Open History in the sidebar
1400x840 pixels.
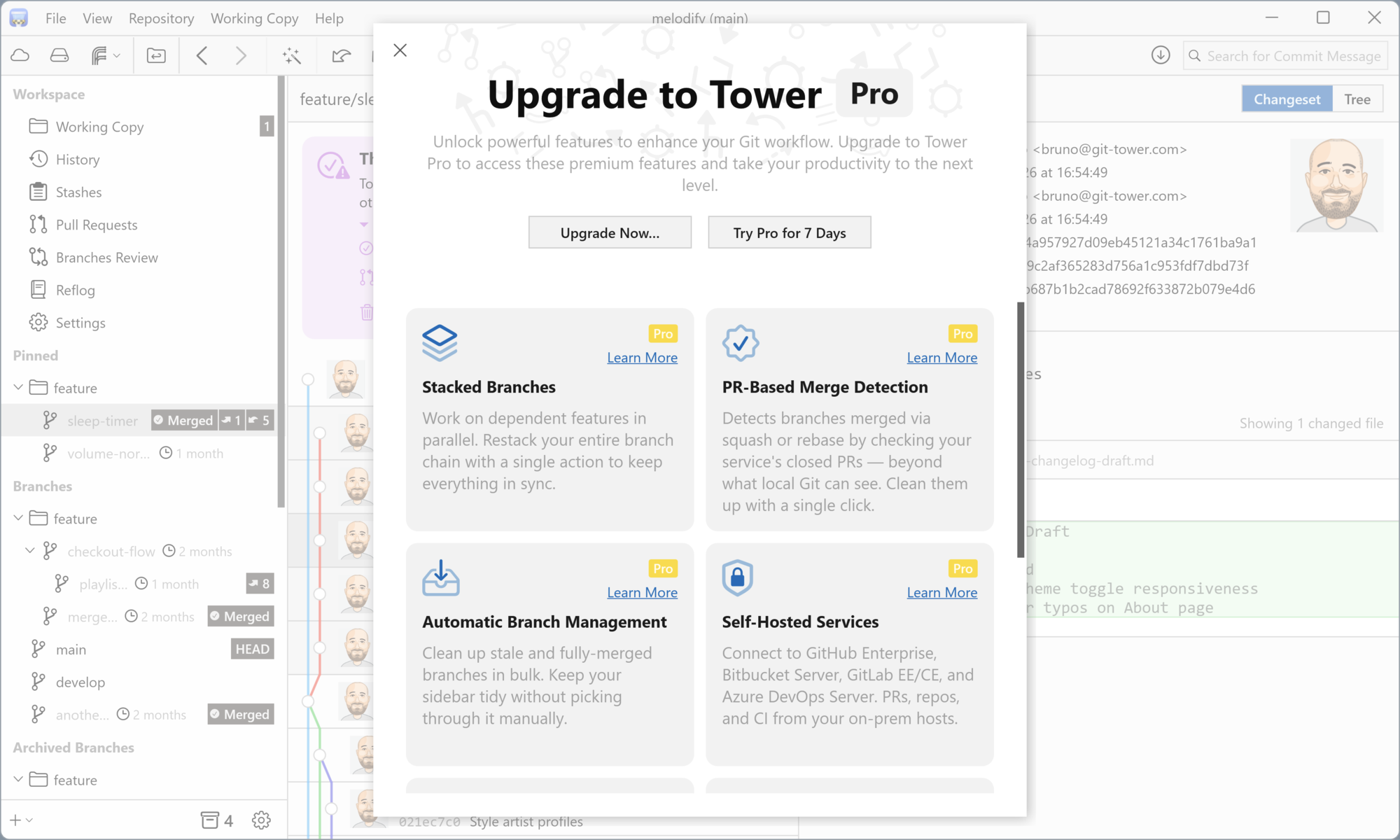(x=140, y=159)
